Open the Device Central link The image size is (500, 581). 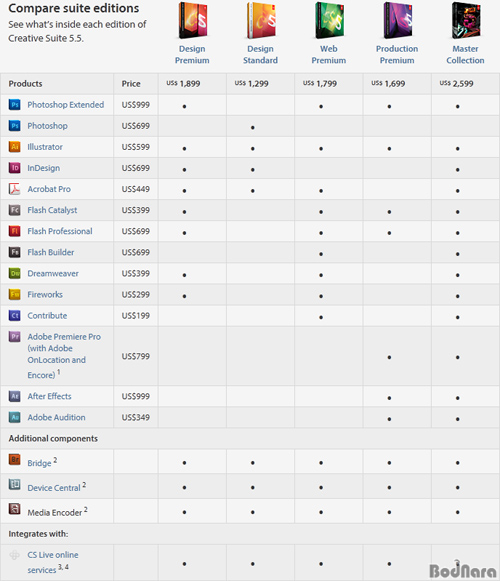[54, 488]
